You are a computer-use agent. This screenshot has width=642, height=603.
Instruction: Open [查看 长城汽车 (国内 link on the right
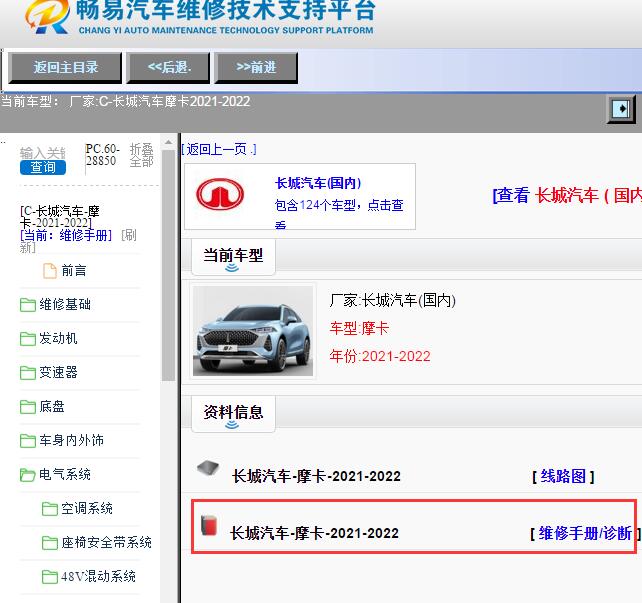coord(567,195)
